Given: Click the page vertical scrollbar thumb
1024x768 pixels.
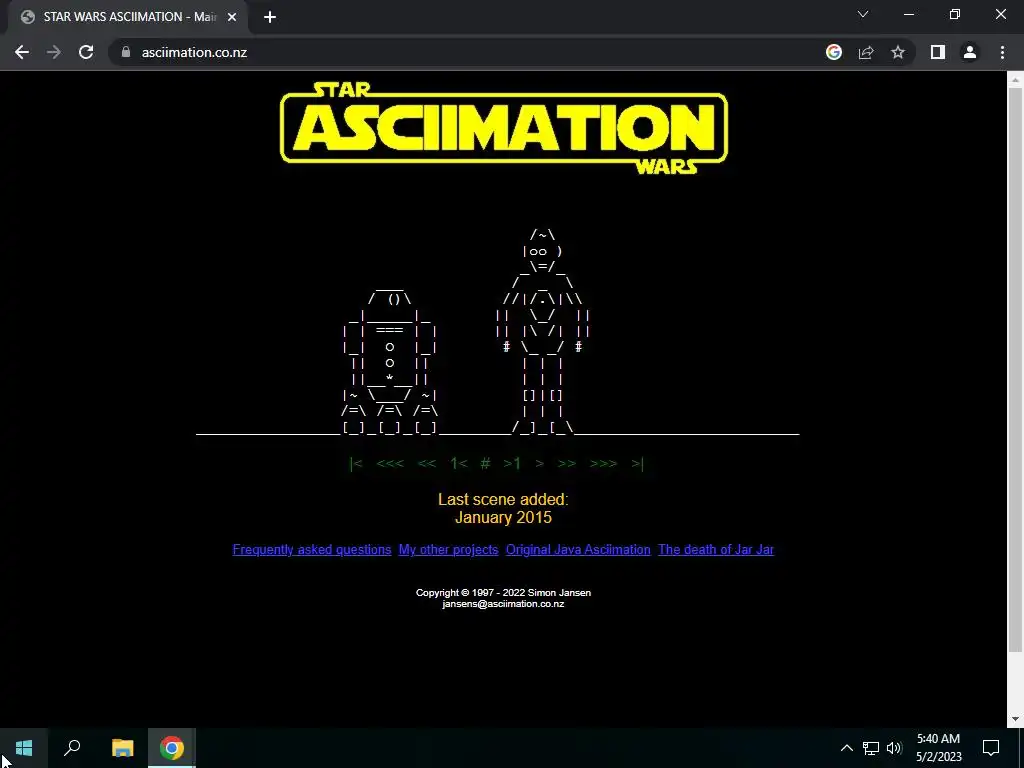Looking at the screenshot, I should pyautogui.click(x=1015, y=369).
